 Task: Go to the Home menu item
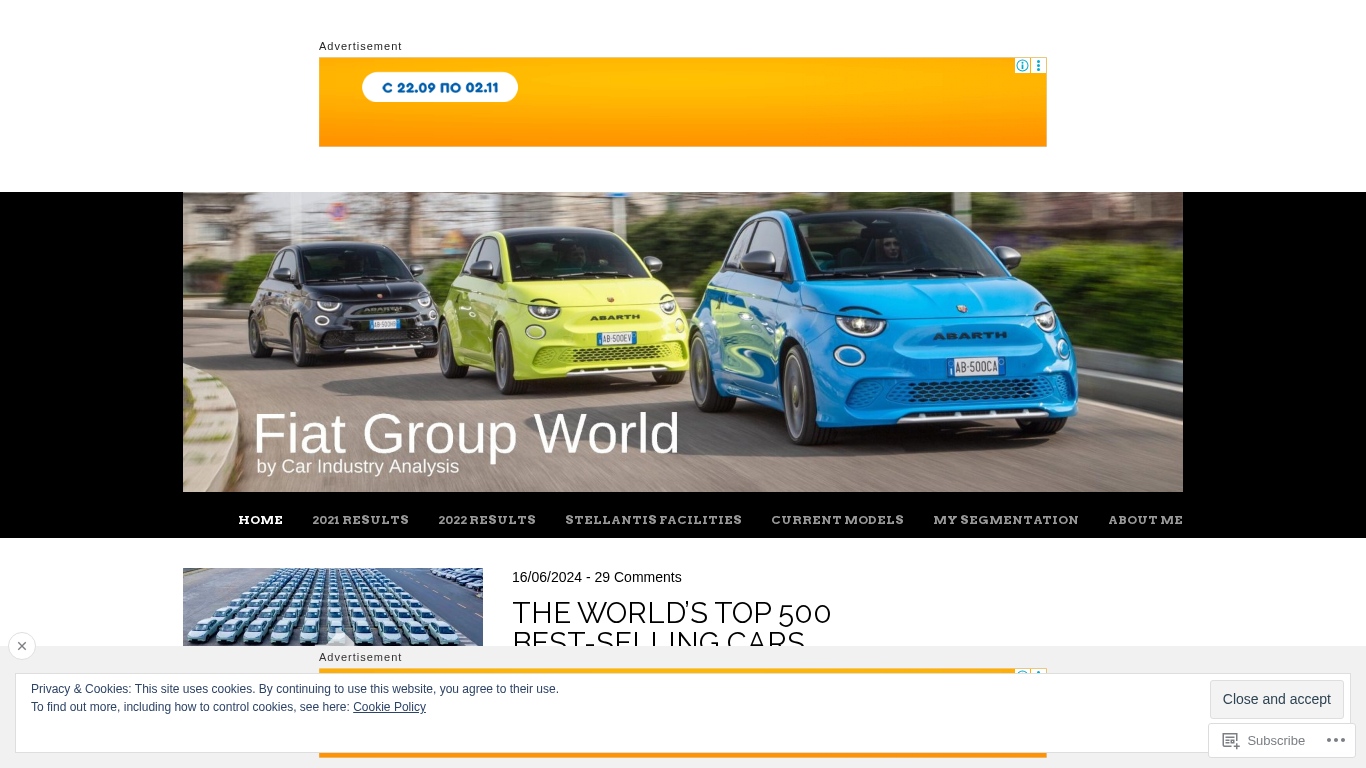pyautogui.click(x=261, y=520)
